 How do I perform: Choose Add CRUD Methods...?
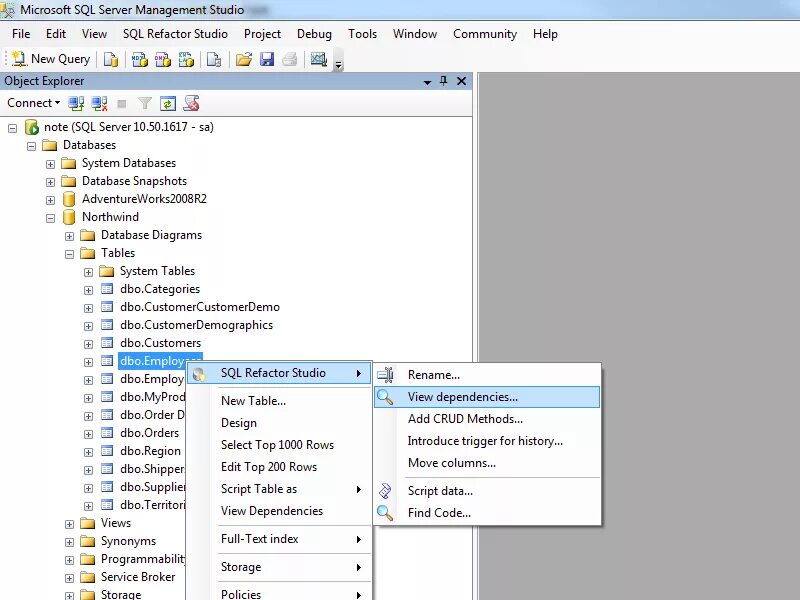tap(487, 419)
